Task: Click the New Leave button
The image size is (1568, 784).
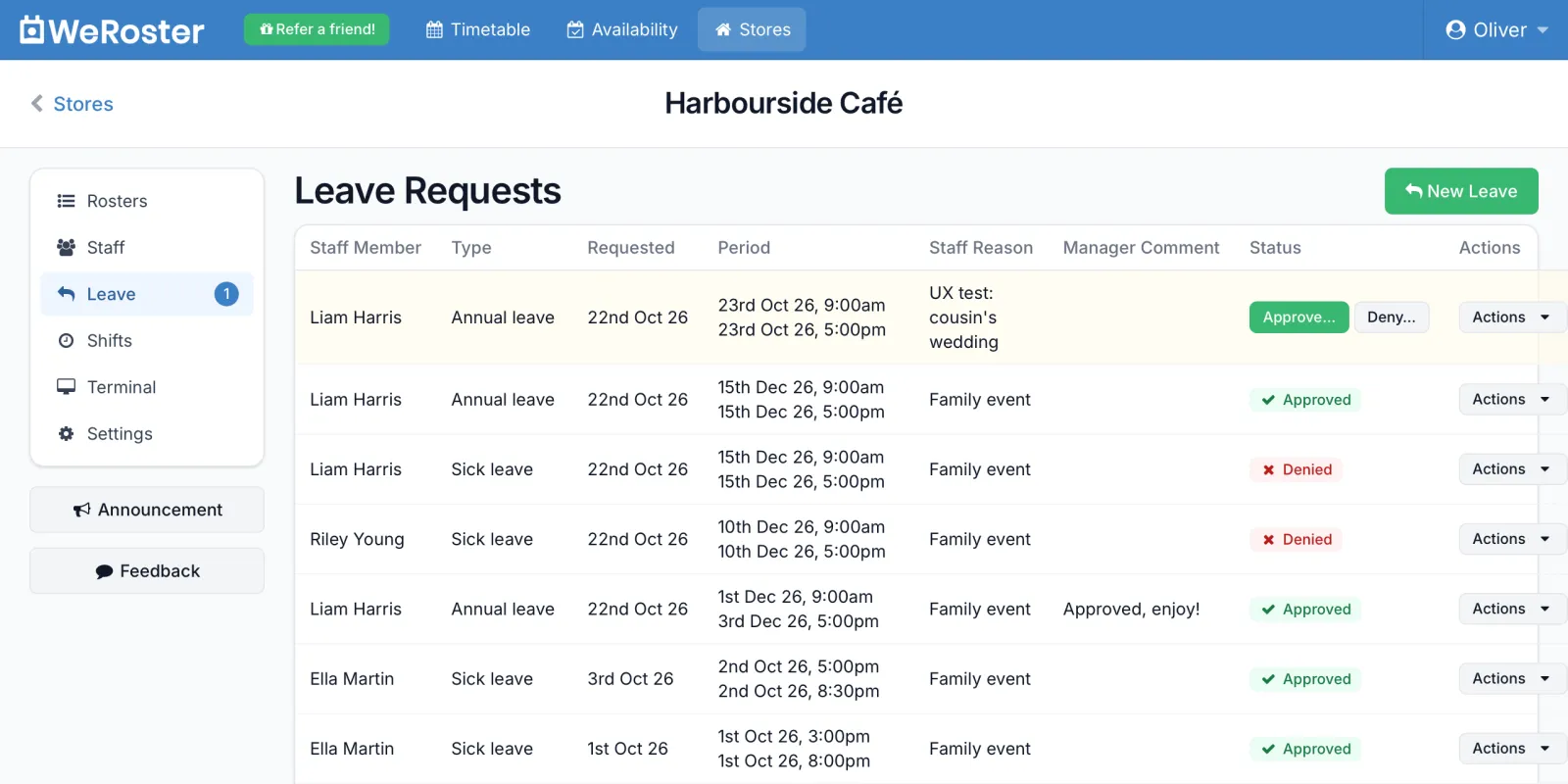Action: click(x=1461, y=191)
